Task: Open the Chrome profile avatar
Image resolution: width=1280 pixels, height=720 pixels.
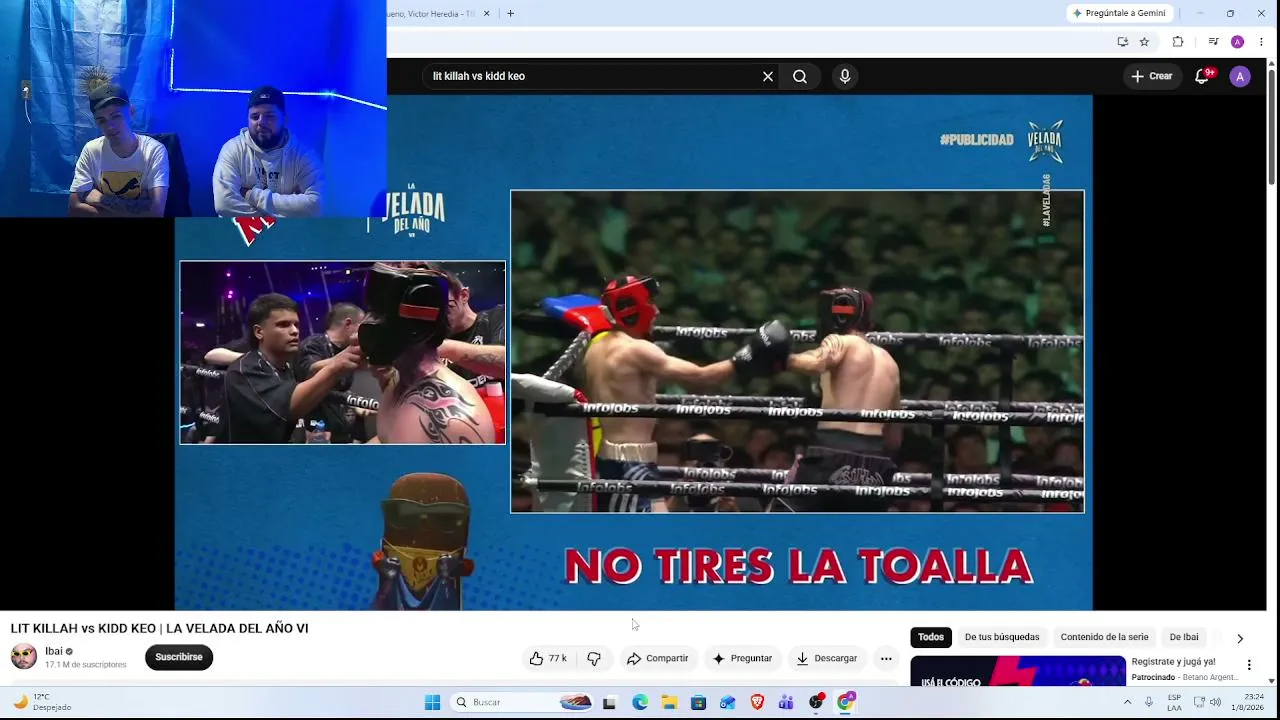Action: point(1237,42)
